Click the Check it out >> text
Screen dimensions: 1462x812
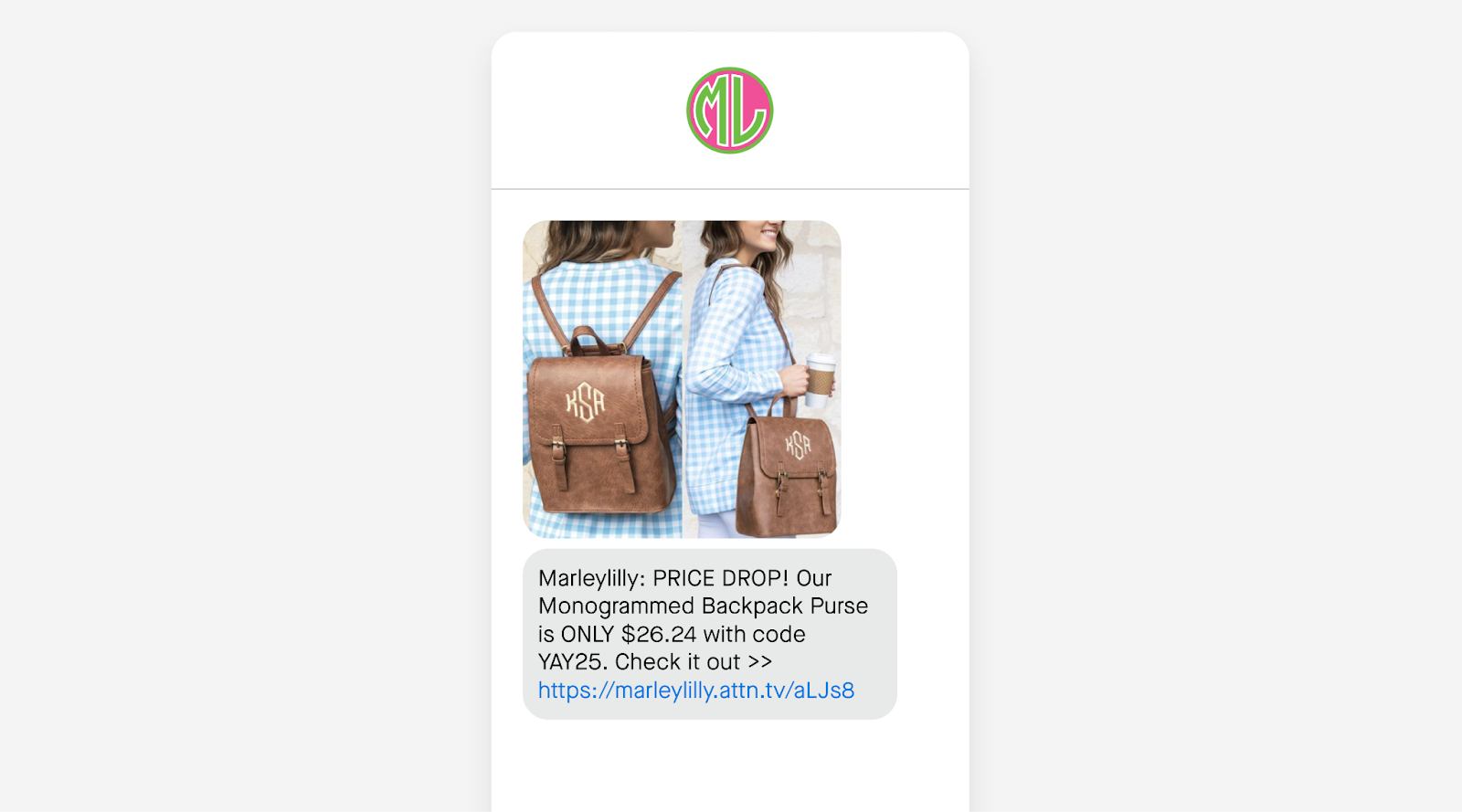[x=694, y=662]
